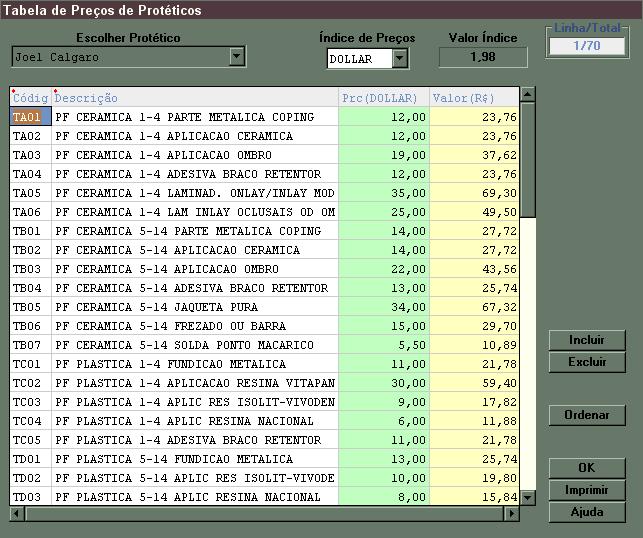This screenshot has width=643, height=538.
Task: Click the Prc(DOLLAR) column header
Action: point(384,98)
